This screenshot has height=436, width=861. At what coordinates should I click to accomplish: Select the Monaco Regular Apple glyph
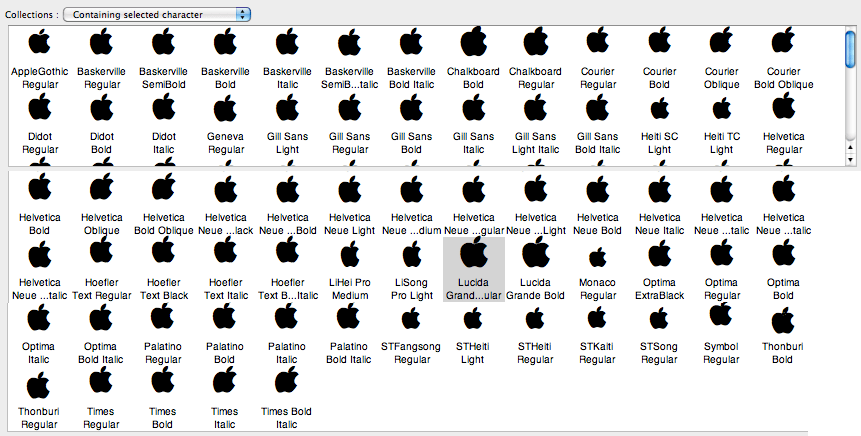[597, 257]
